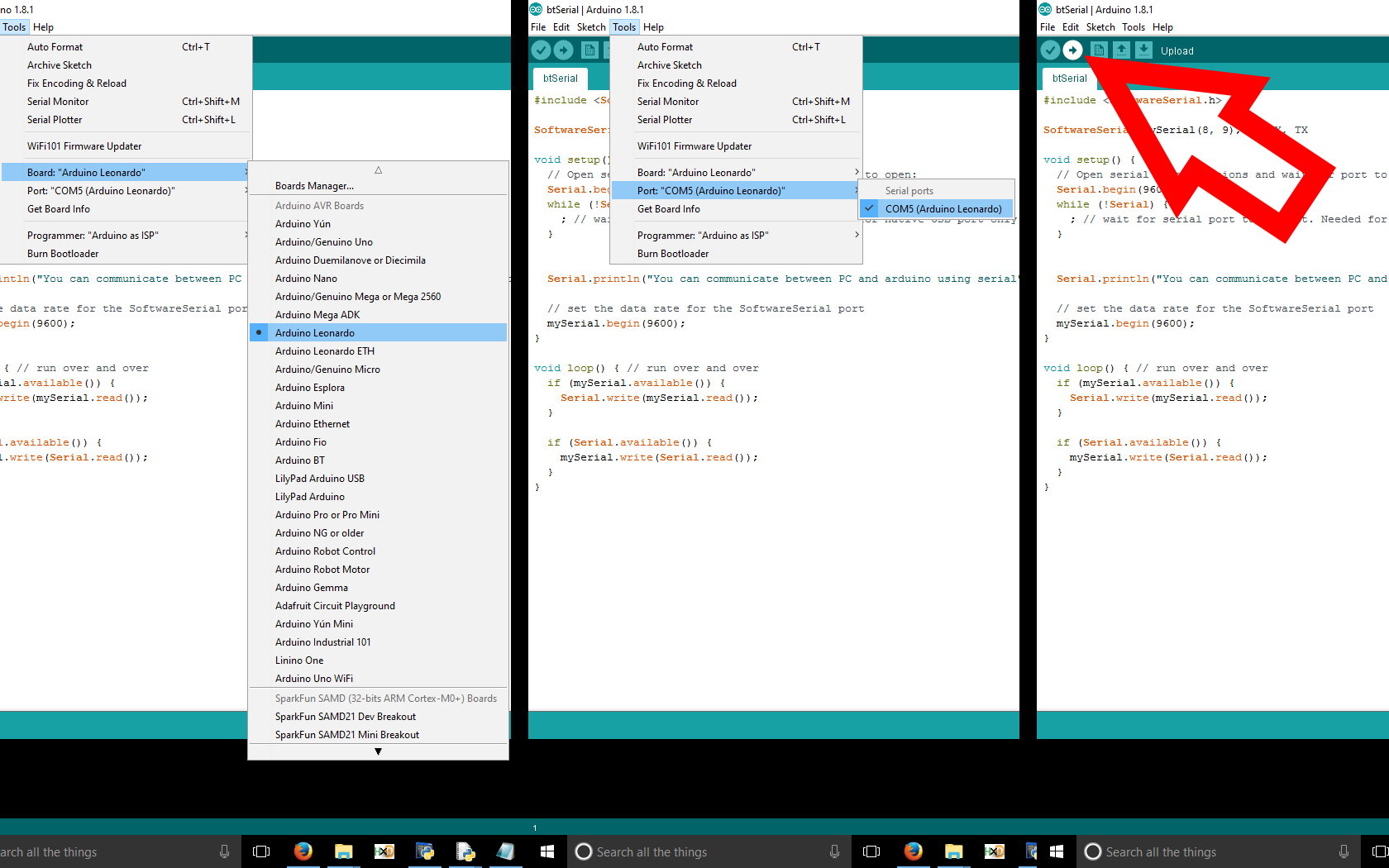Choose Serial Monitor in the middle window Tools menu

click(x=736, y=101)
